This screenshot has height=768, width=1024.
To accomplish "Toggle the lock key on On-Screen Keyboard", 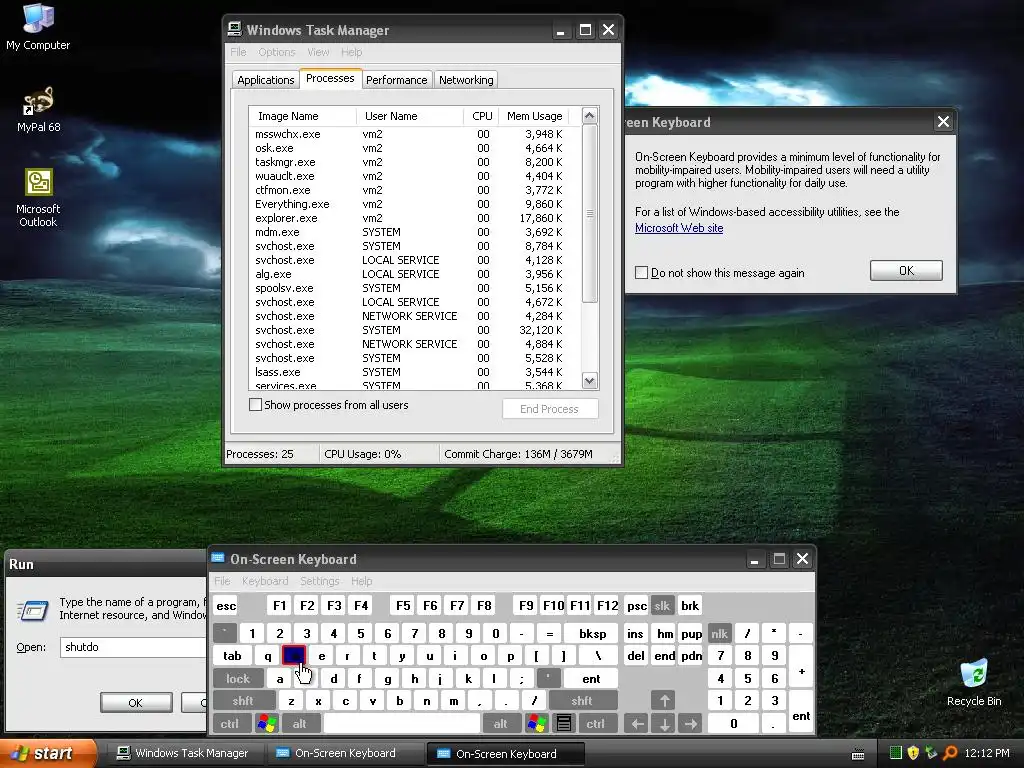I will (238, 679).
